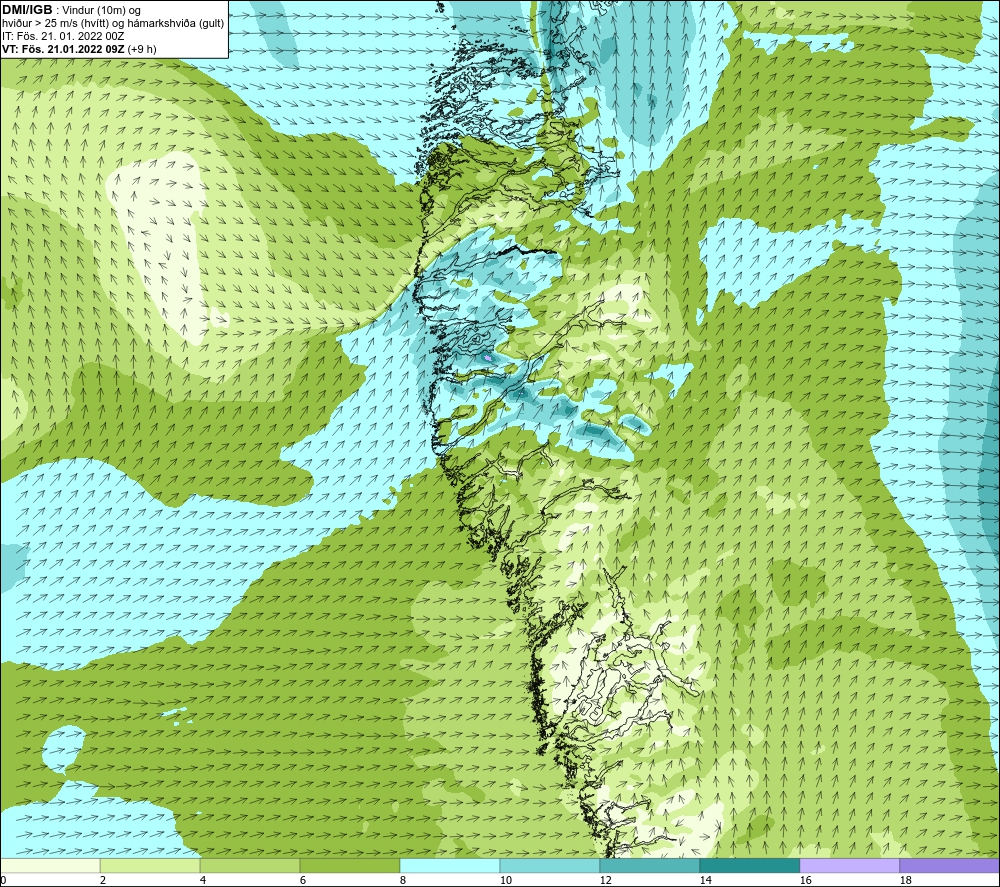Click the legend scale label '6'
This screenshot has height=887, width=1000.
[303, 880]
